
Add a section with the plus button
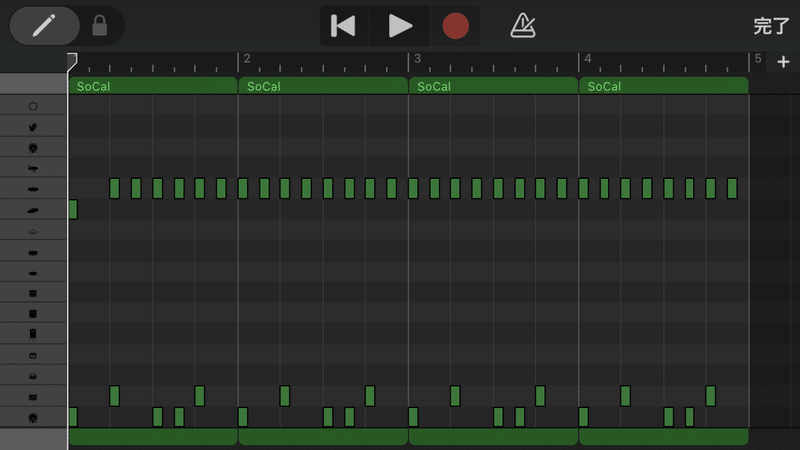click(783, 62)
